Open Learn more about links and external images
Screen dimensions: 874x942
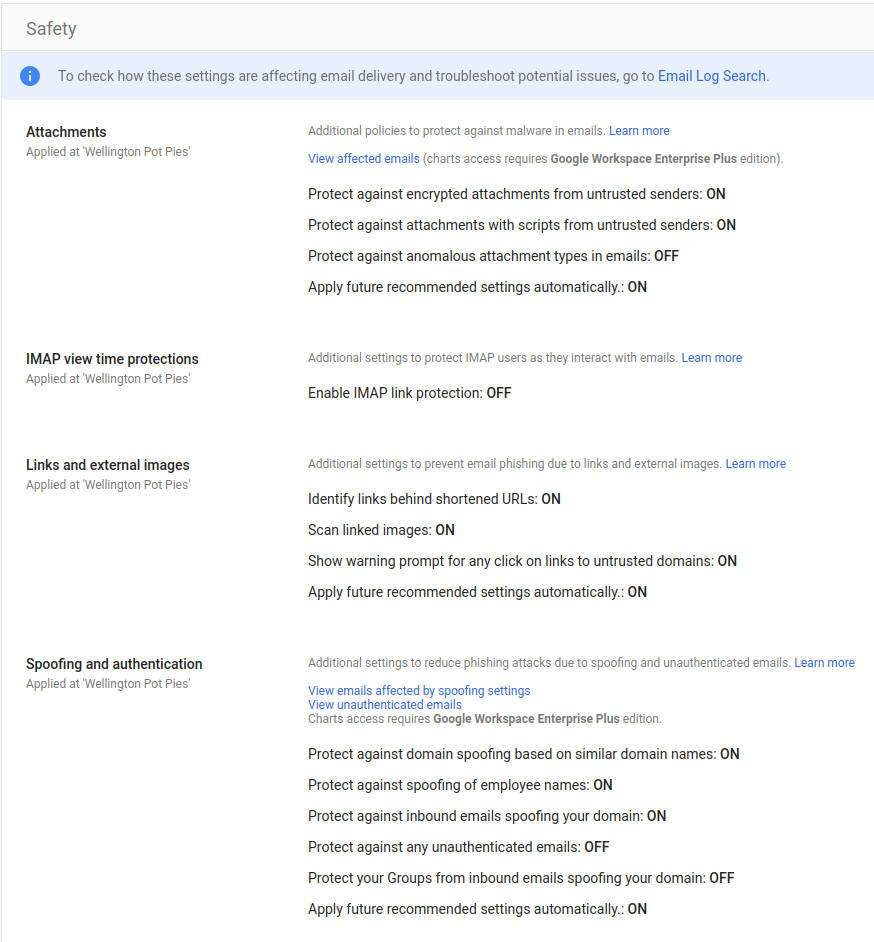point(755,463)
